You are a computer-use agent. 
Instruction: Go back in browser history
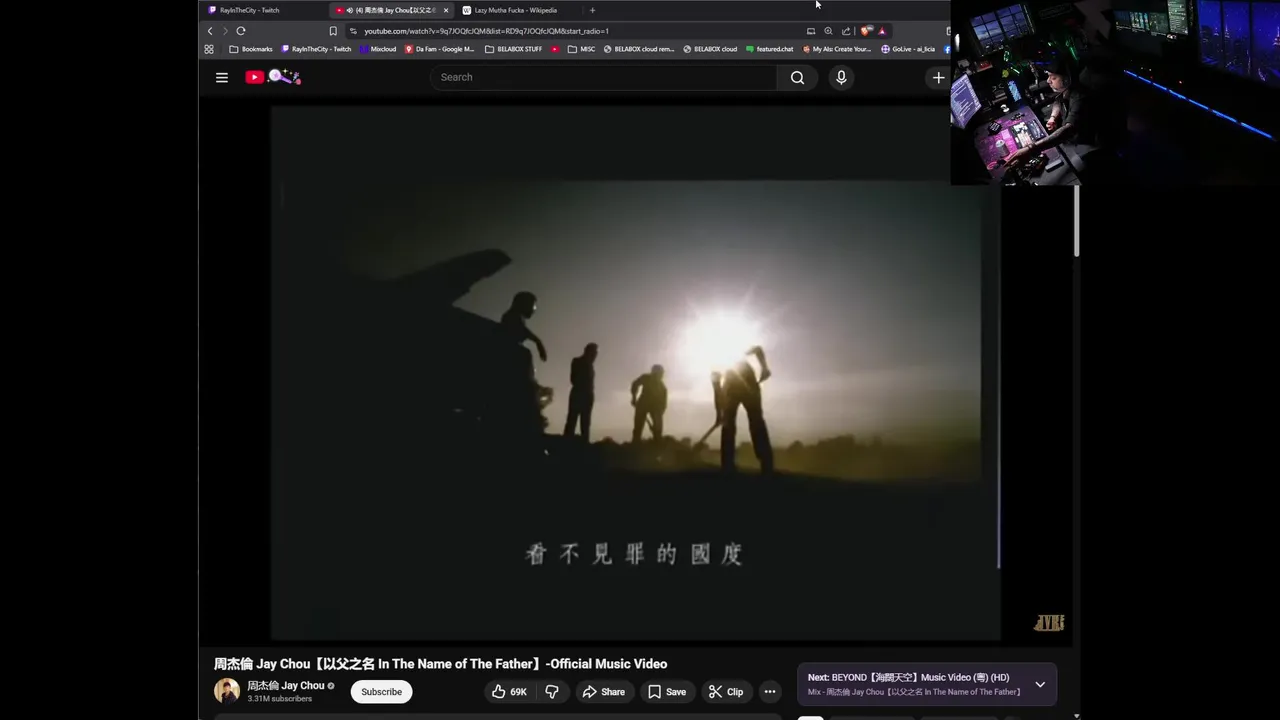click(x=210, y=31)
